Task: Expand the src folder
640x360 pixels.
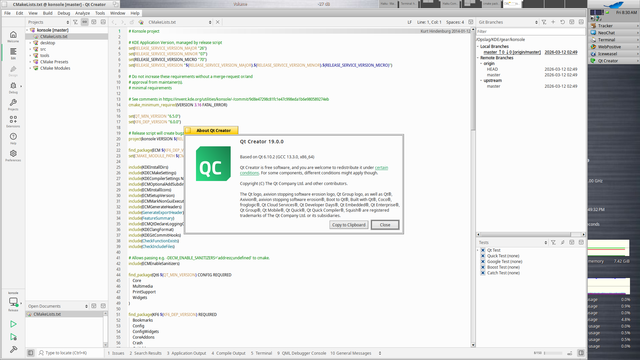Action: [30, 49]
